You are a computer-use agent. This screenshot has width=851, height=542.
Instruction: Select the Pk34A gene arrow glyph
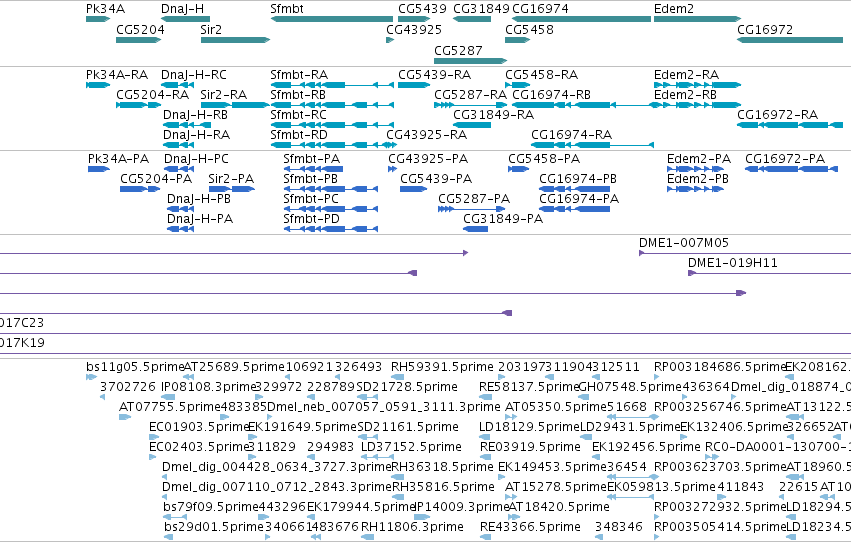[x=98, y=19]
